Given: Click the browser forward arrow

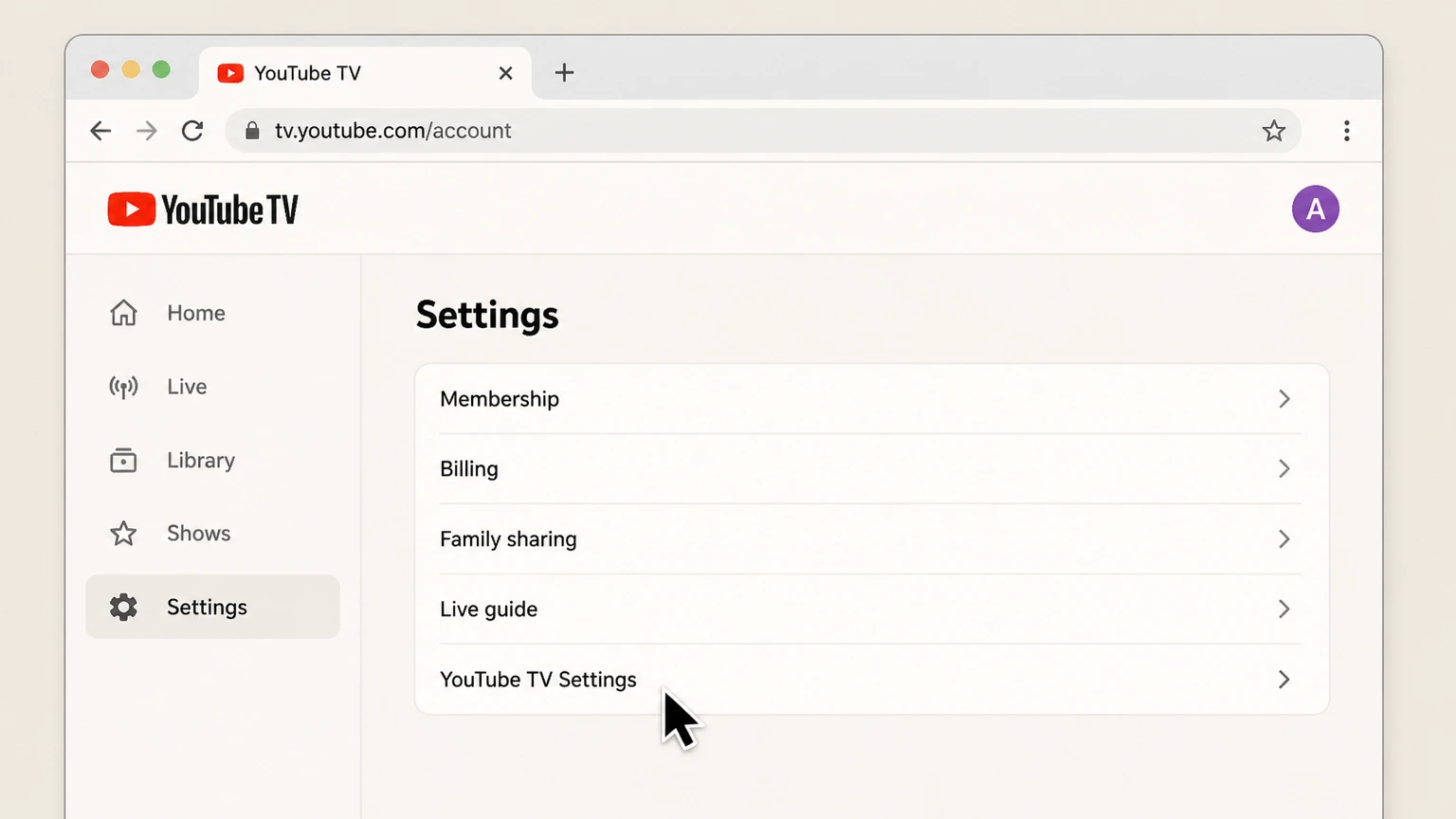Looking at the screenshot, I should point(147,131).
